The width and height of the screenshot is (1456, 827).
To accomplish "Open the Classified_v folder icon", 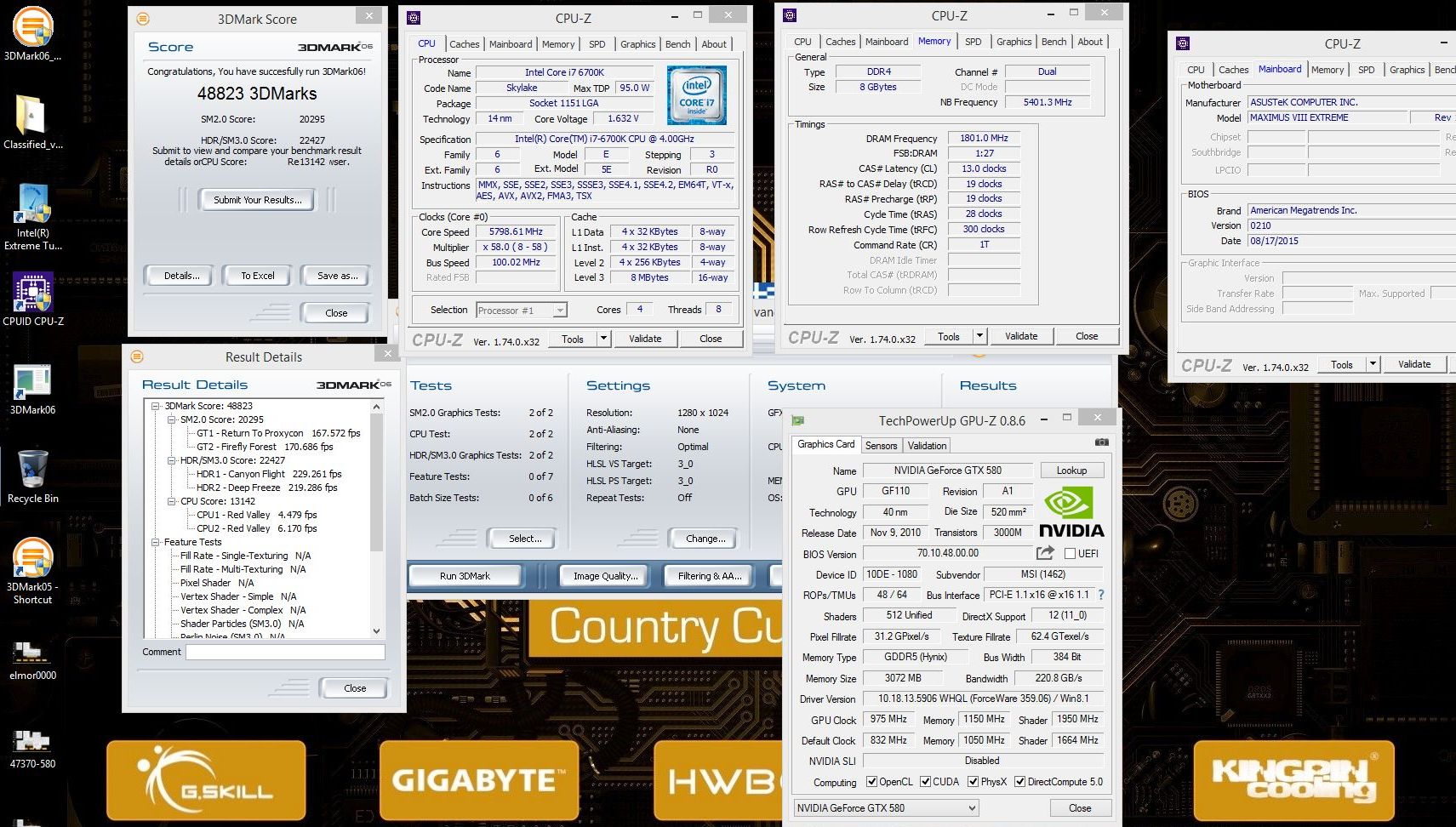I will click(x=32, y=122).
